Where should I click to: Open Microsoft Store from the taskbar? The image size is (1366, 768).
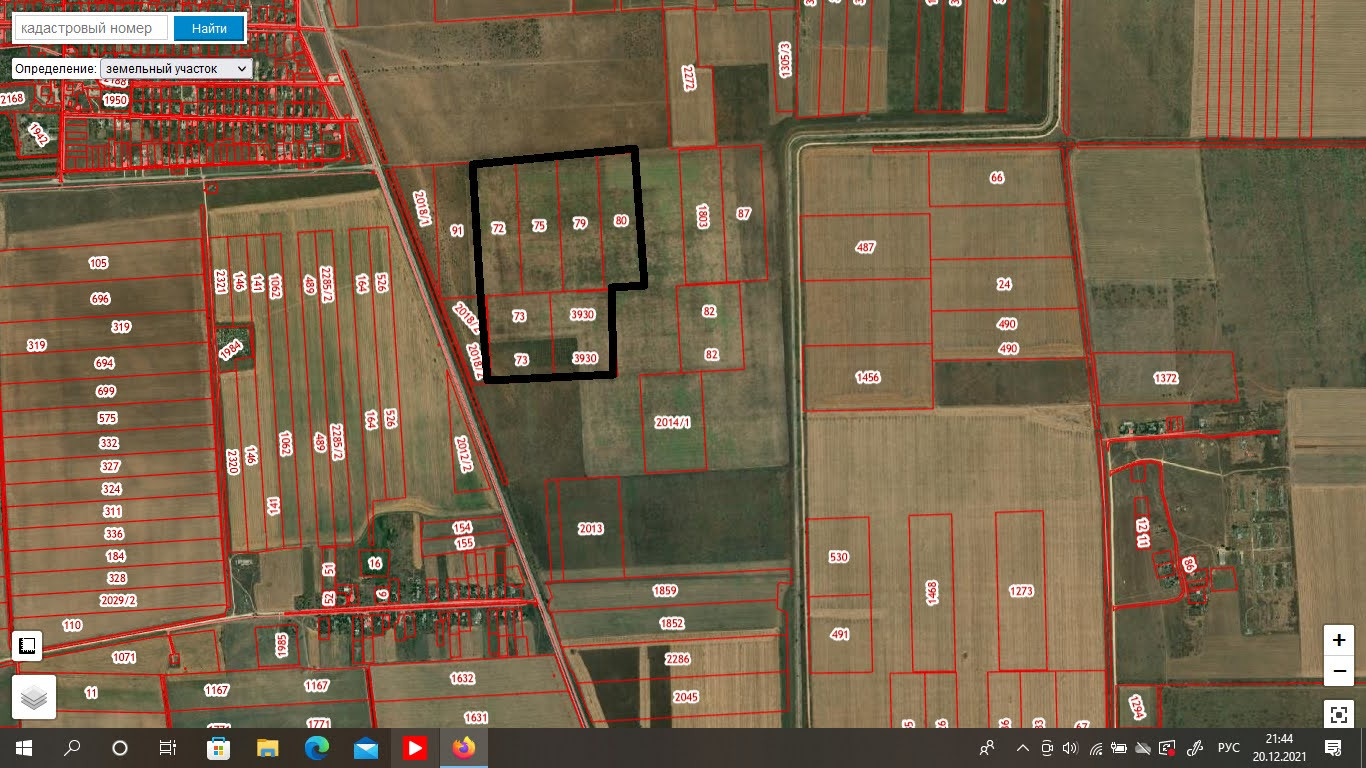click(x=218, y=748)
